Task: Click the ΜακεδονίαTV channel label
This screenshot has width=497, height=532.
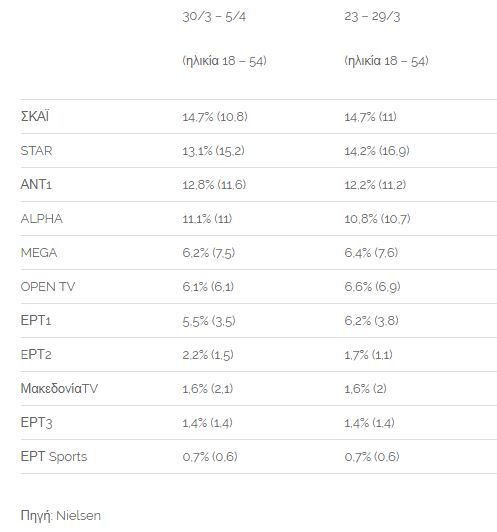Action: pyautogui.click(x=59, y=388)
